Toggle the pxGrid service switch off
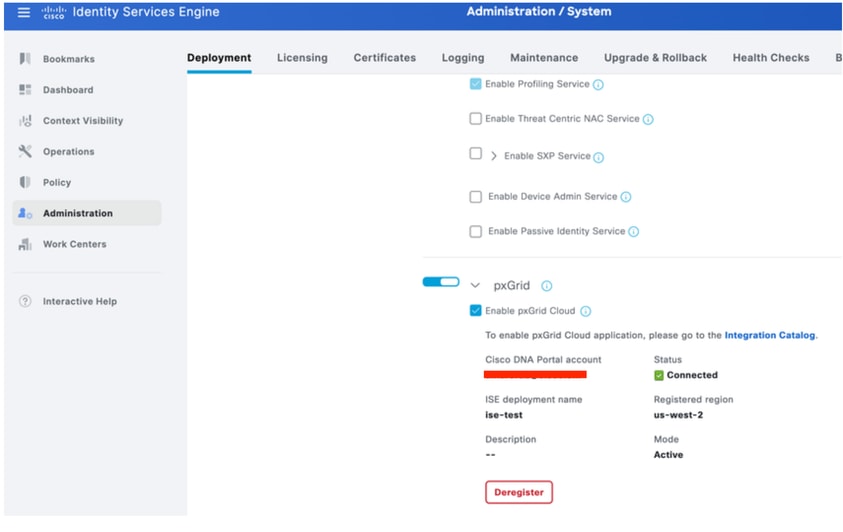Screen dimensions: 843x532 441,282
